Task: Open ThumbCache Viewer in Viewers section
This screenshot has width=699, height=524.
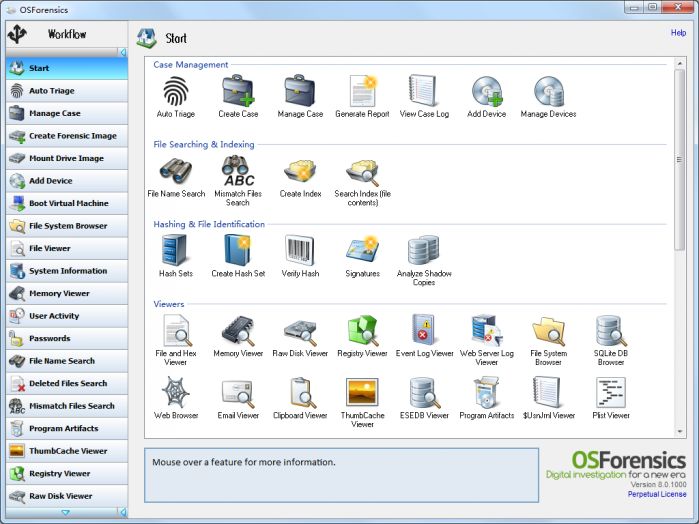Action: (362, 393)
